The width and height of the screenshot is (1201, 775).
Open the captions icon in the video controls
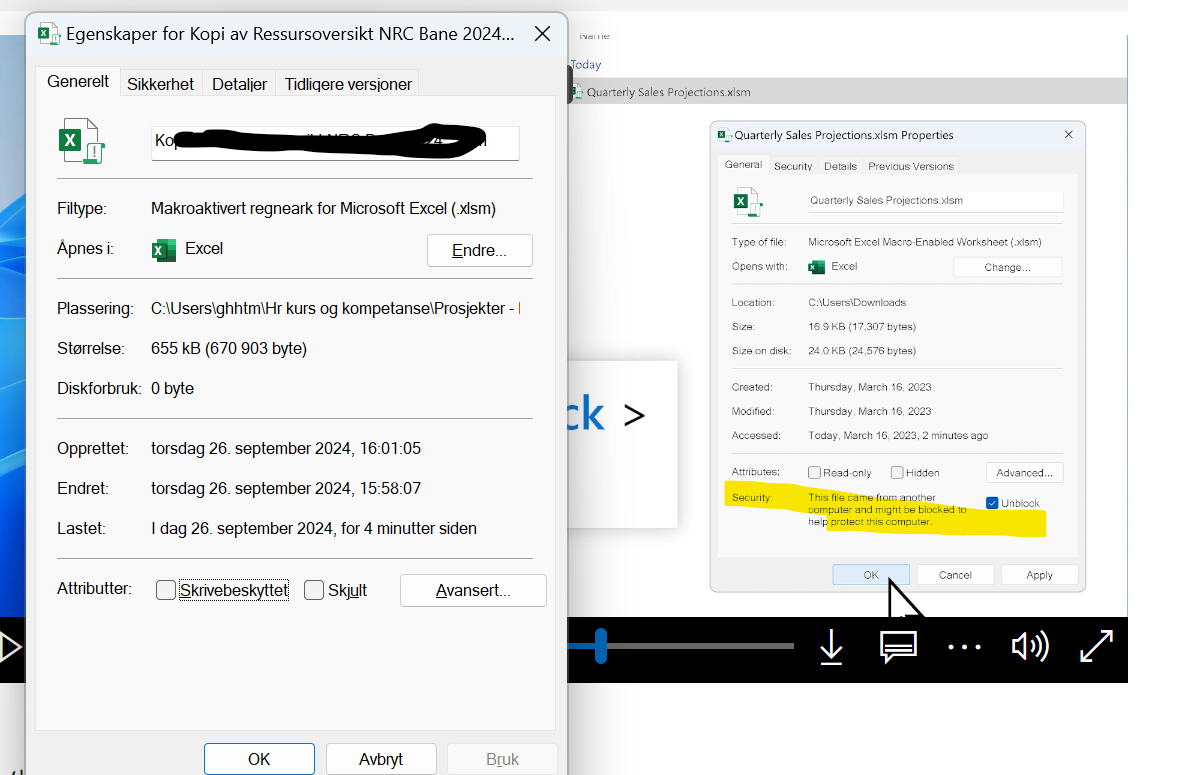point(897,648)
